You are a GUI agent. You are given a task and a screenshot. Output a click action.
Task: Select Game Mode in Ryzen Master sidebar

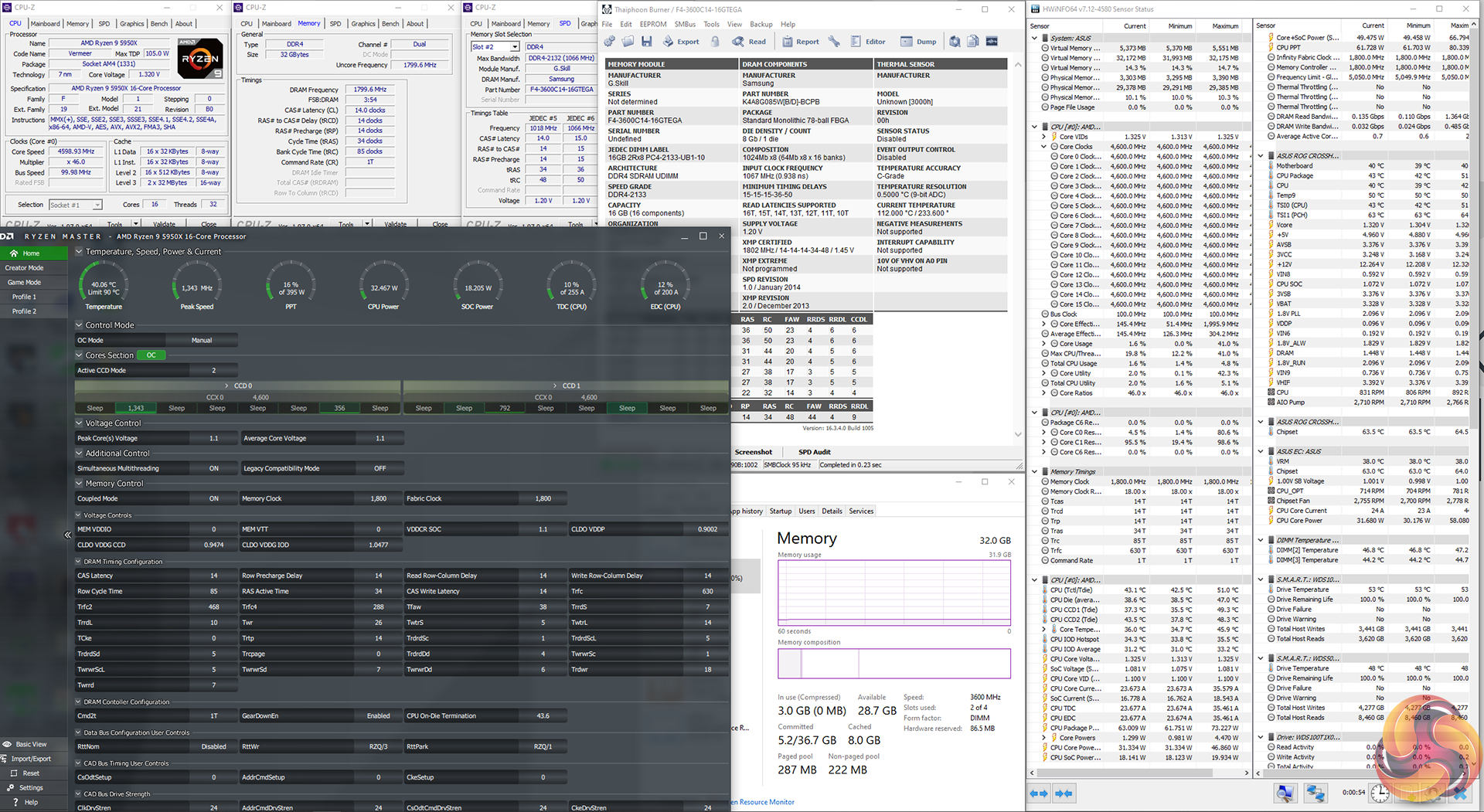click(x=25, y=283)
